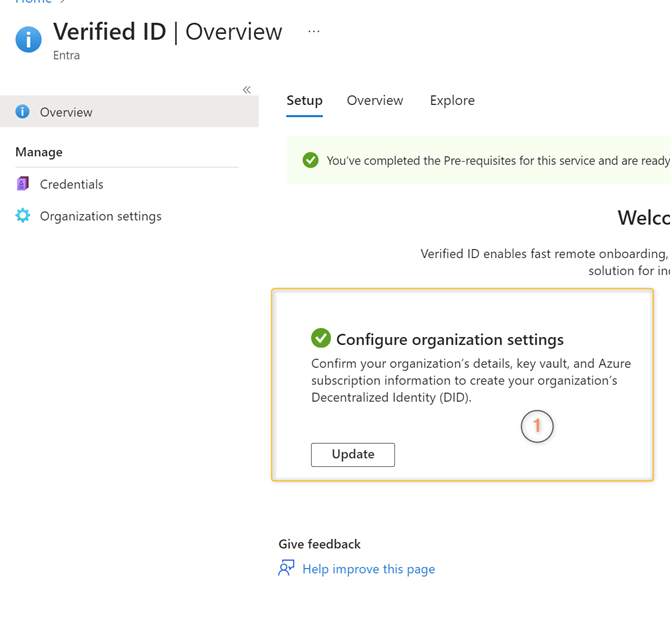Click the Home breadcrumb link
Viewport: 670px width, 620px height.
(x=33, y=1)
